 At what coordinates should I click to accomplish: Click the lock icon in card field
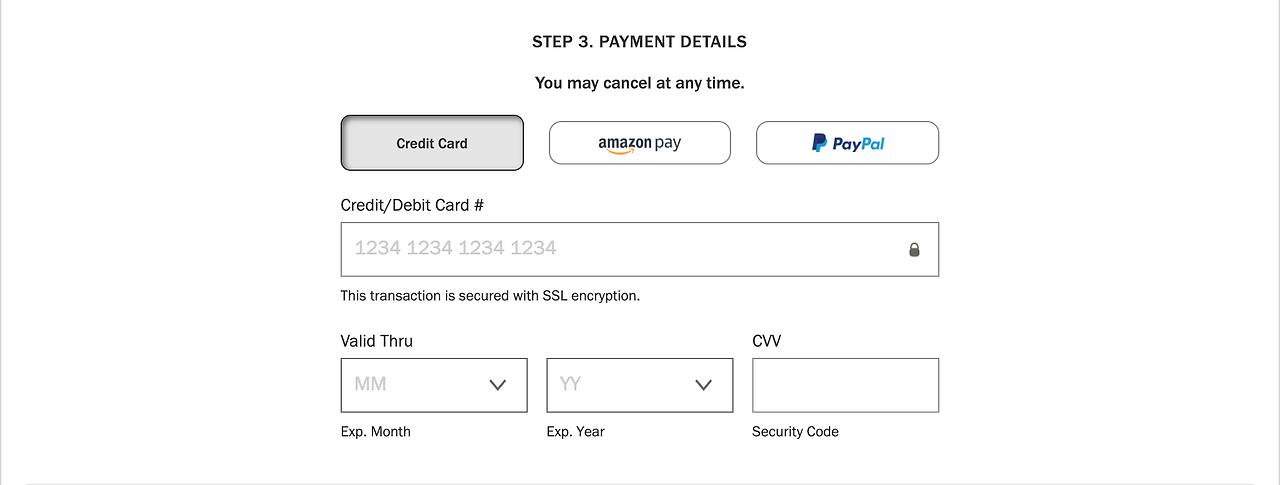[x=914, y=250]
